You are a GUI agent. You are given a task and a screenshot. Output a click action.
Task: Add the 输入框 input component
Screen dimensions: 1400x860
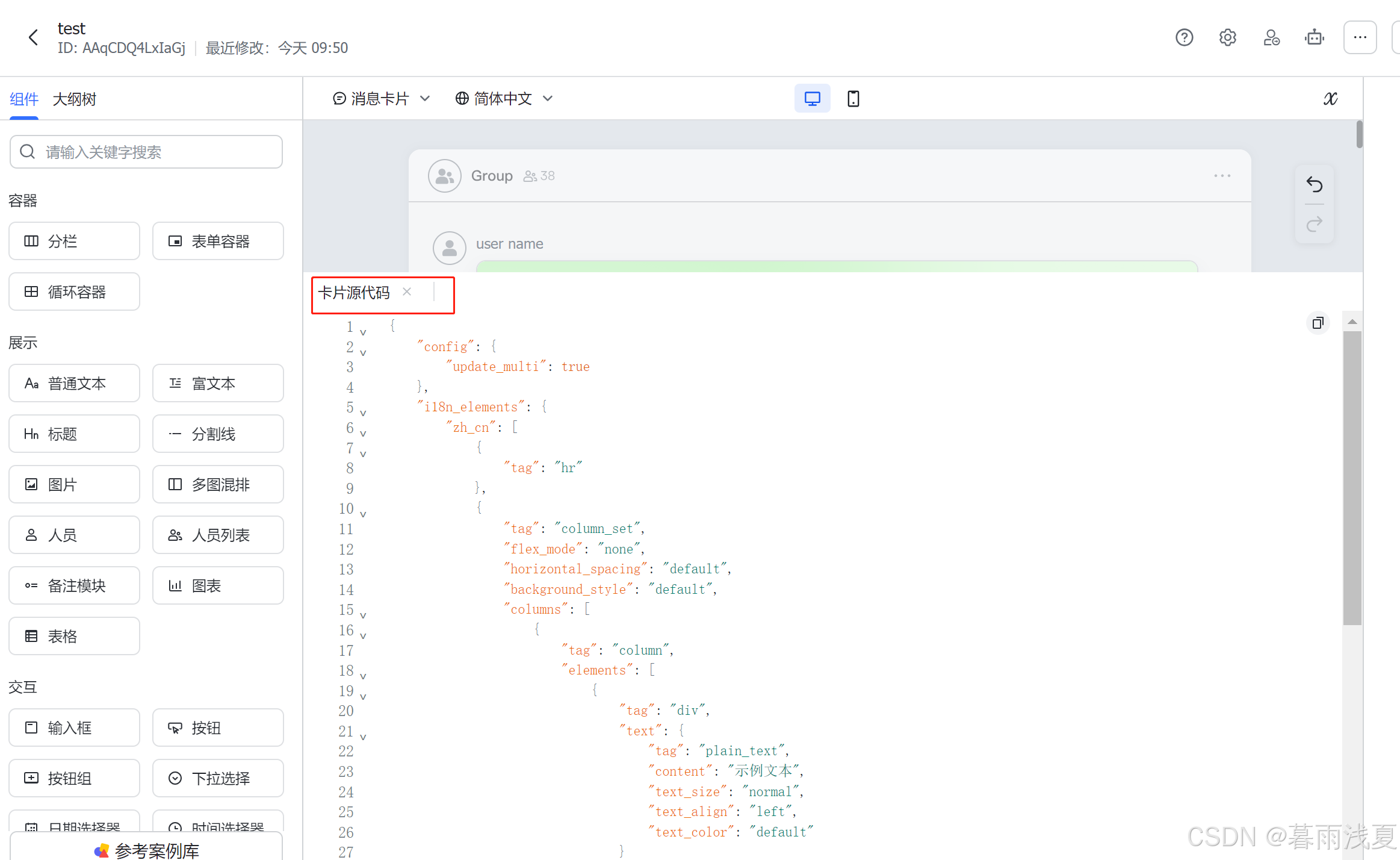click(x=74, y=728)
